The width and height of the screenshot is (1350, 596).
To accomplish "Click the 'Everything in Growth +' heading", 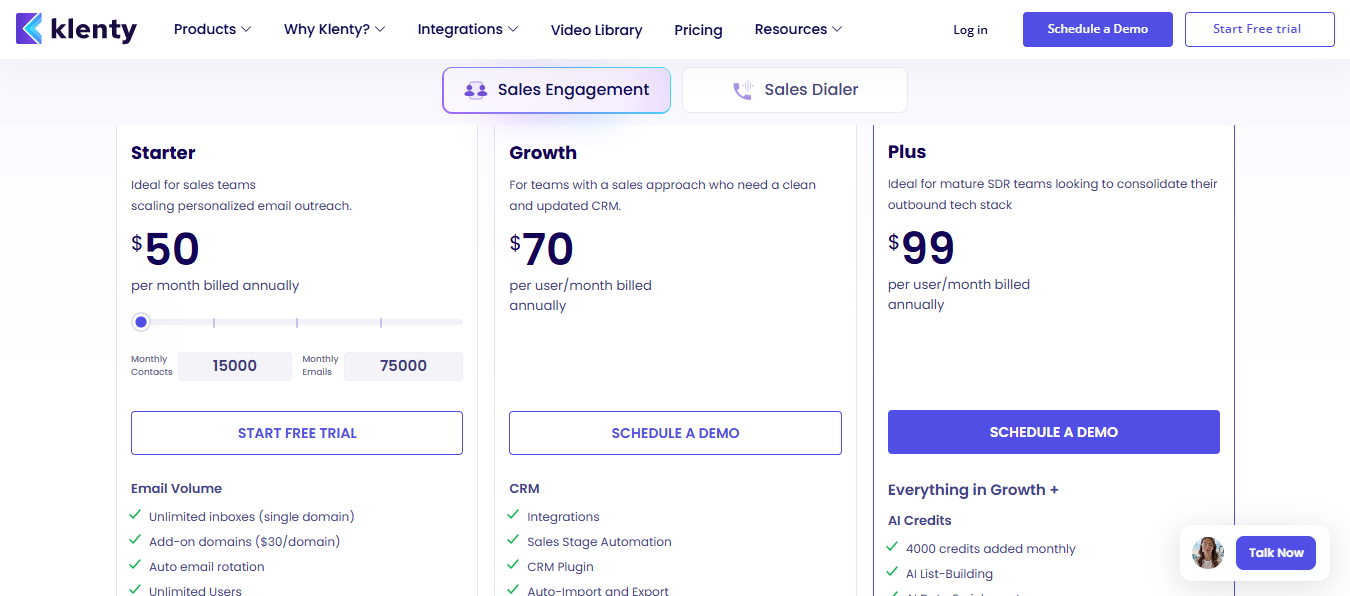I will 973,490.
